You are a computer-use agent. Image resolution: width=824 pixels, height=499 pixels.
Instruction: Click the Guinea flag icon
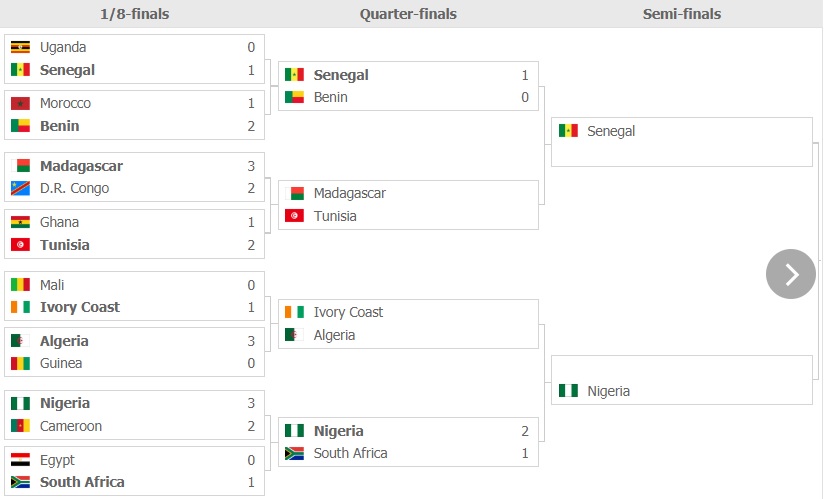click(20, 363)
